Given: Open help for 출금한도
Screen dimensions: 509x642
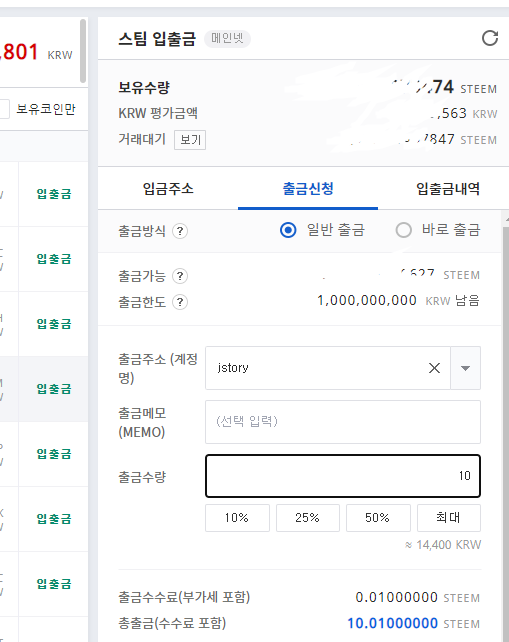Looking at the screenshot, I should 180,302.
